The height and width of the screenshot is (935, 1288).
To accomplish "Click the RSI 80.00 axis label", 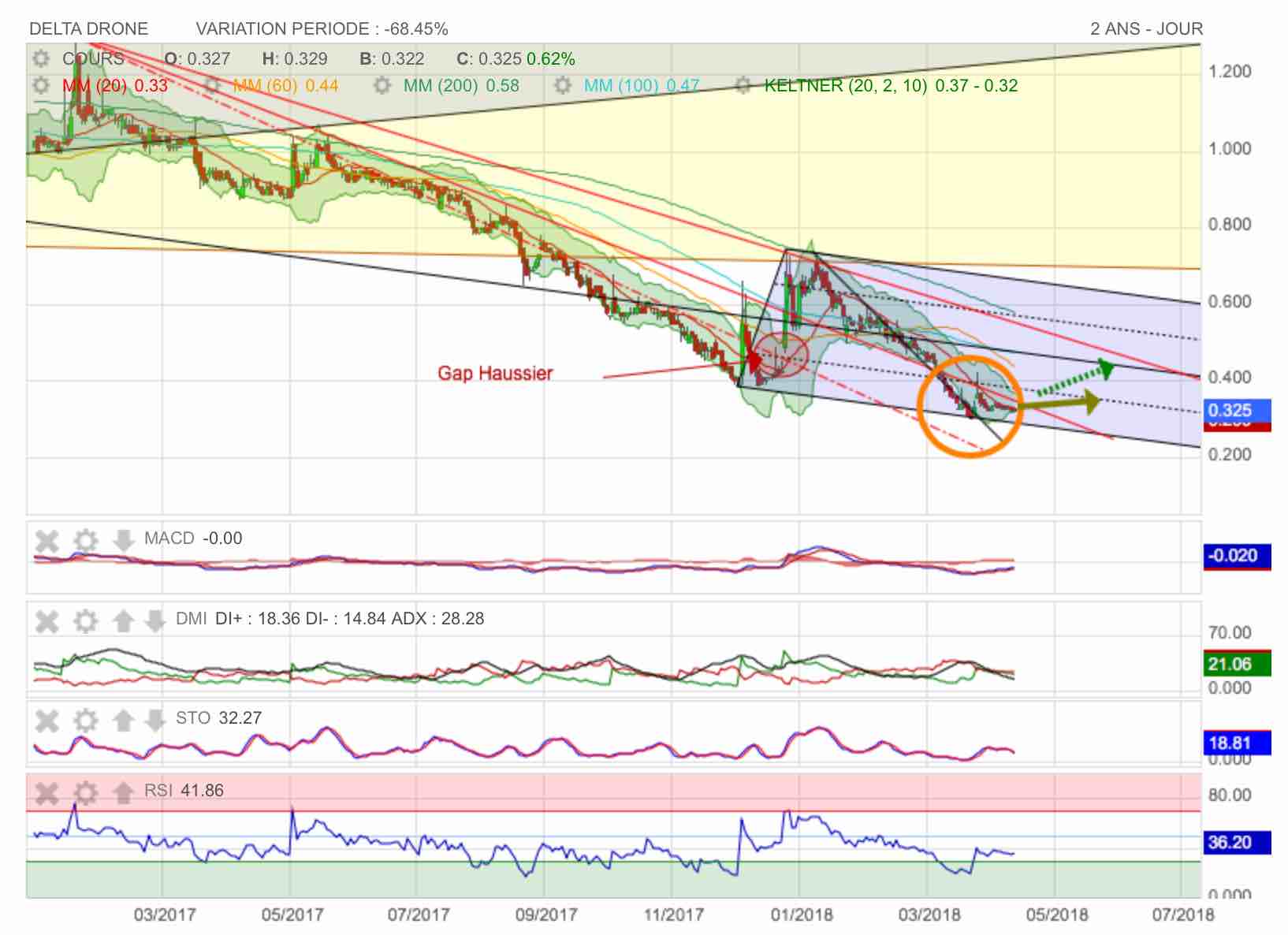I will 1230,795.
